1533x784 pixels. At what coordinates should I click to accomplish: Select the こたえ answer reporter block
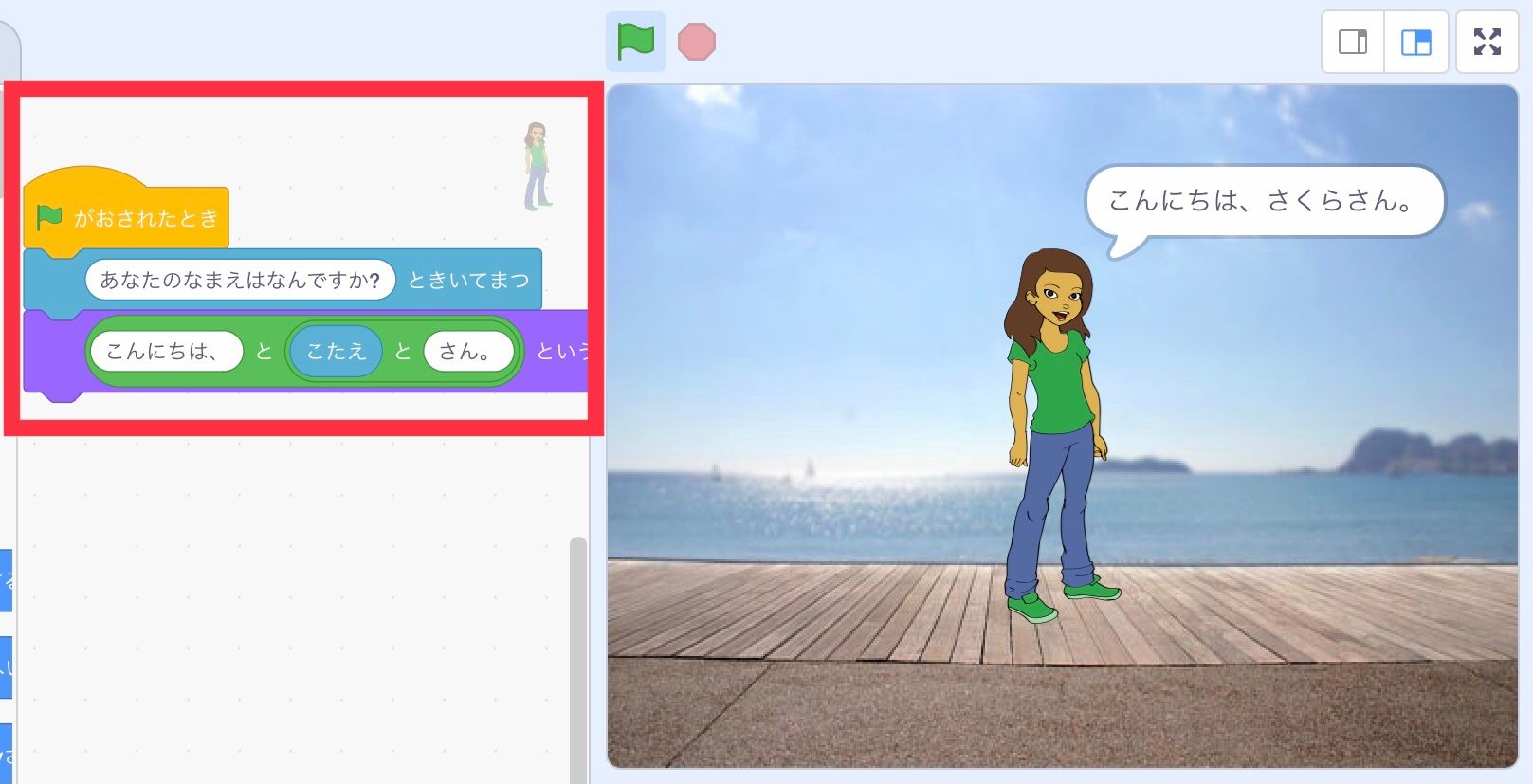336,352
